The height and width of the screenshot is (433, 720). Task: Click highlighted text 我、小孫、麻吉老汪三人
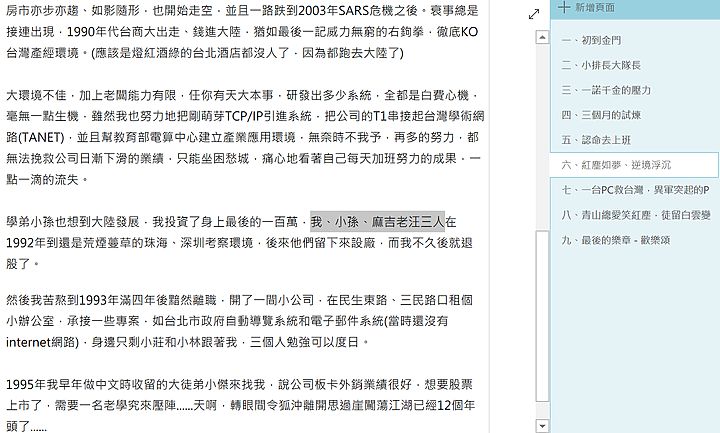(x=377, y=222)
